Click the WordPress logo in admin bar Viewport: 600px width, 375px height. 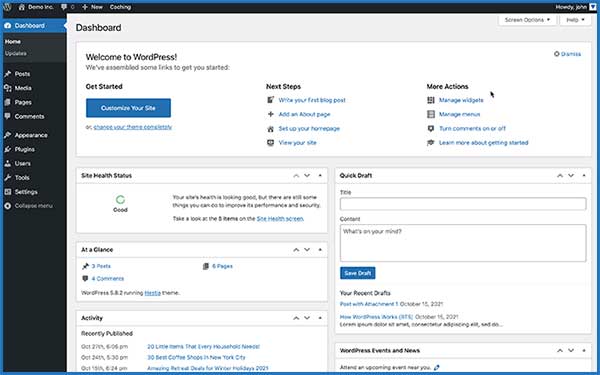[x=7, y=7]
